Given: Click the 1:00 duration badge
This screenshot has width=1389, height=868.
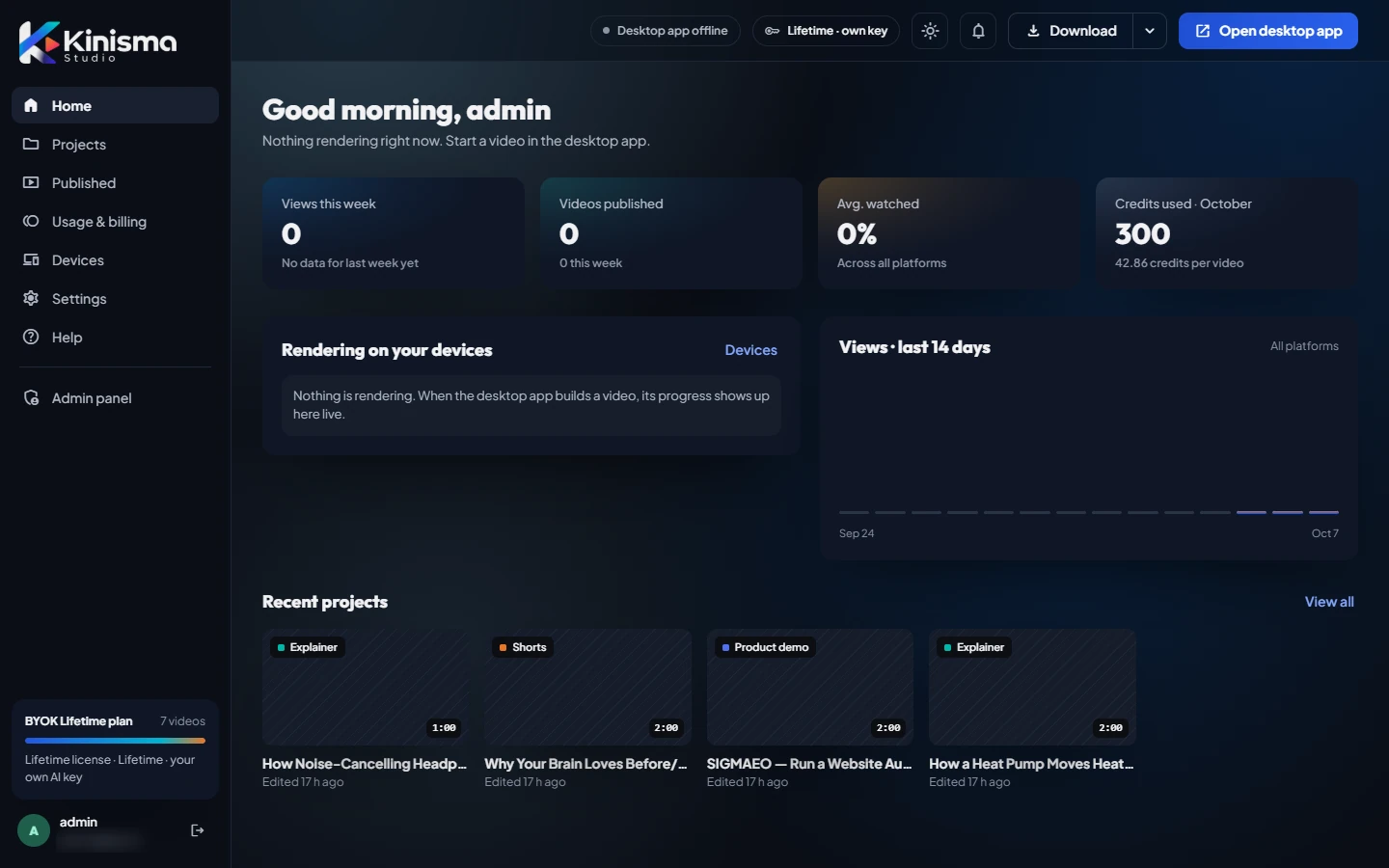Looking at the screenshot, I should (x=444, y=728).
